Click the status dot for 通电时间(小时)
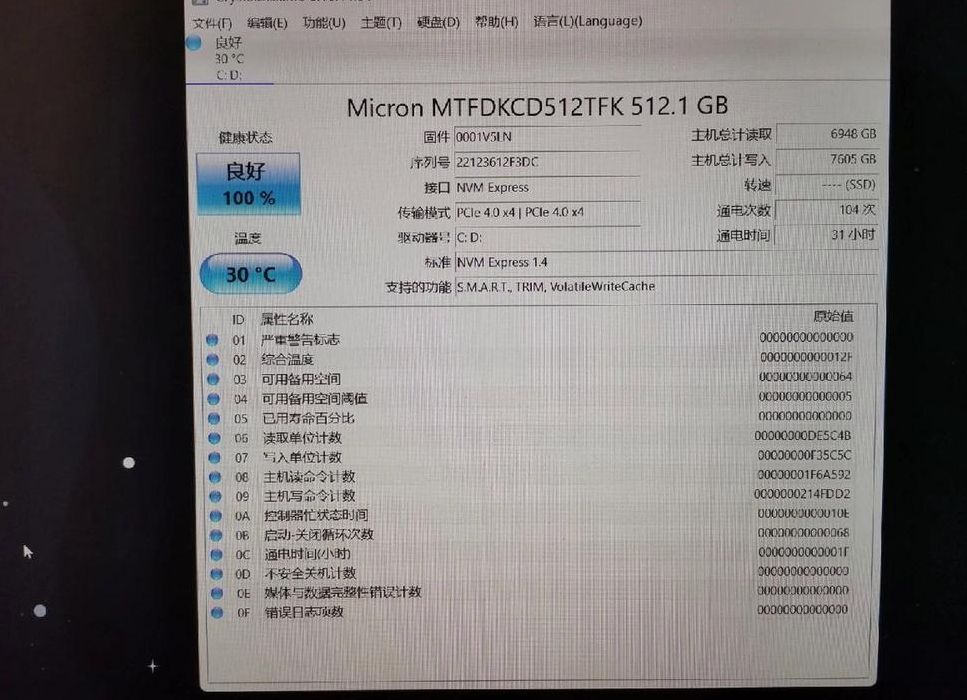 [216, 554]
